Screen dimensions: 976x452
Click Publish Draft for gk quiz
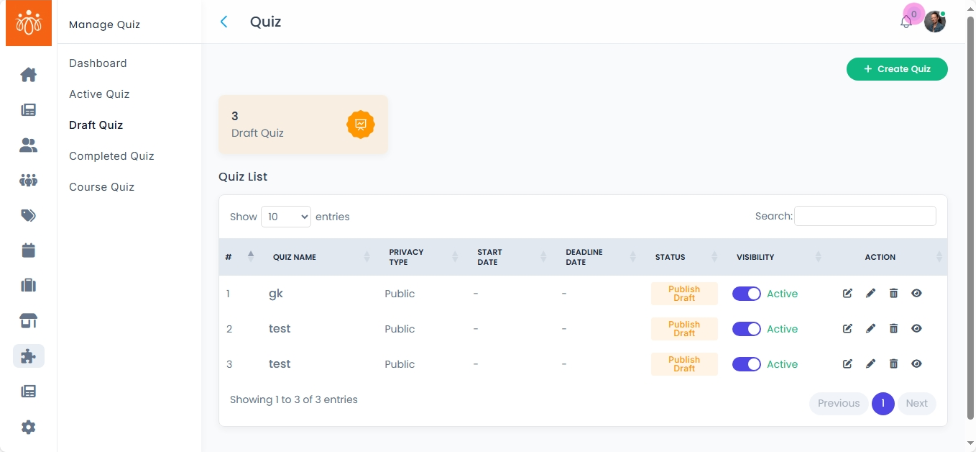tap(684, 294)
